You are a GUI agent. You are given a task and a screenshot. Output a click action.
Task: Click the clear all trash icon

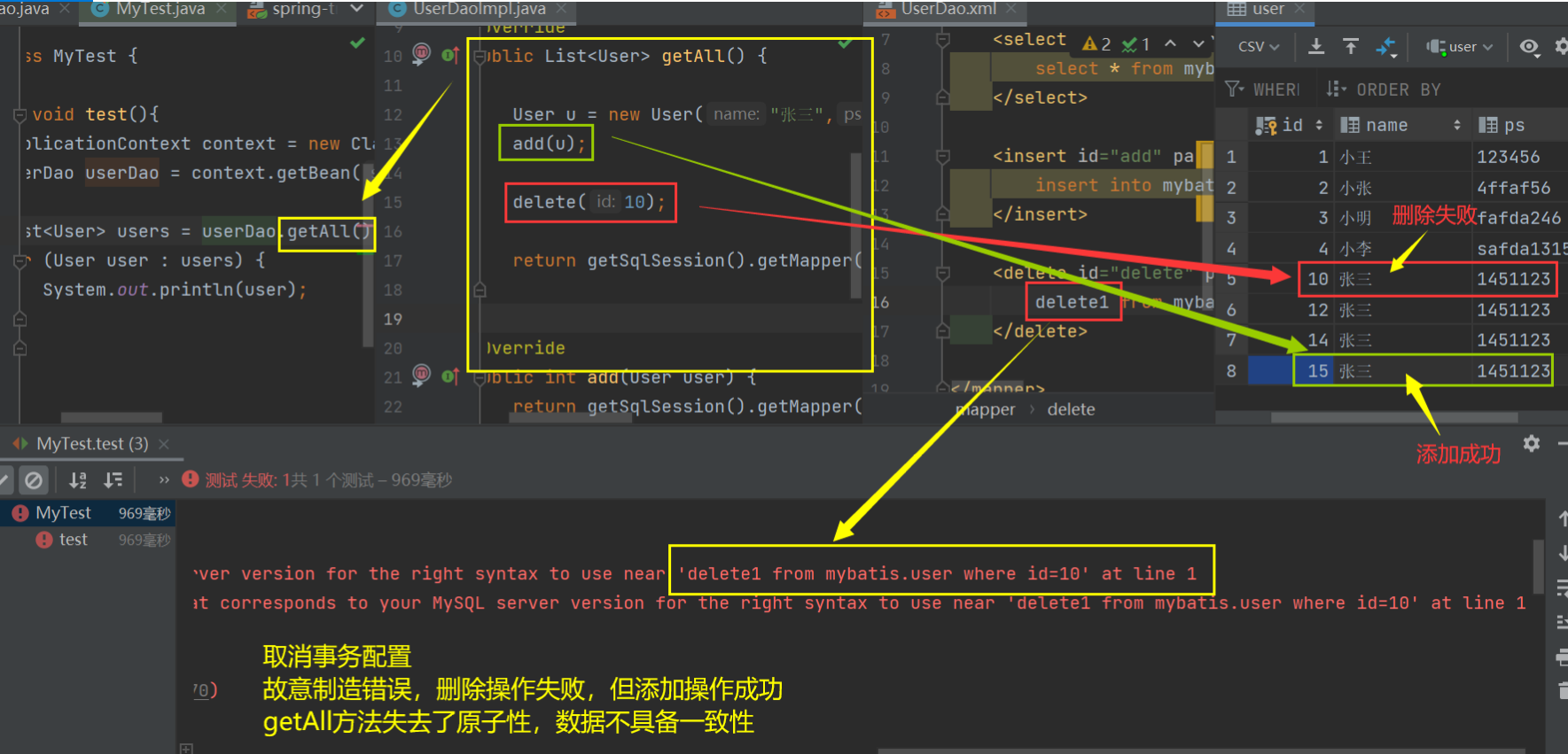[1562, 690]
